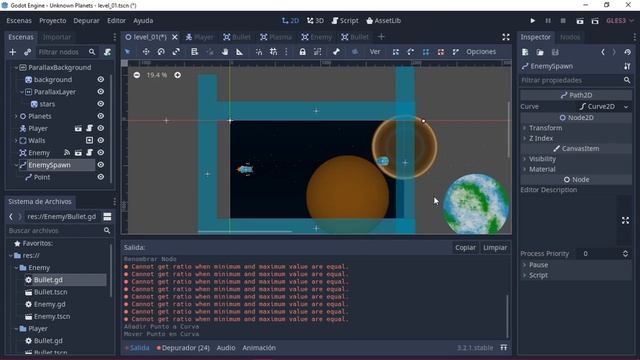The height and width of the screenshot is (360, 640).
Task: Click the Filtrar nodos search field
Action: (x=67, y=52)
